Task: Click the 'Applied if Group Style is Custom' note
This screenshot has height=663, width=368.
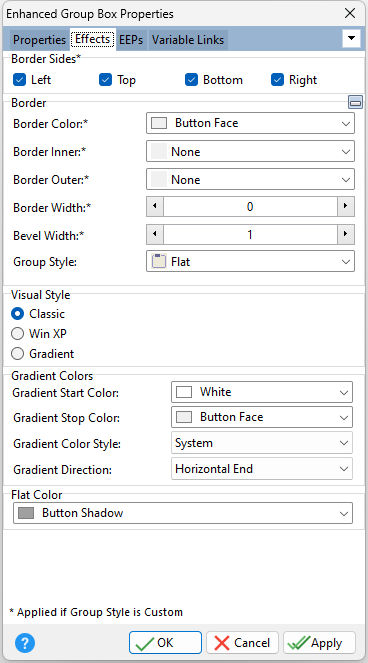Action: 96,612
